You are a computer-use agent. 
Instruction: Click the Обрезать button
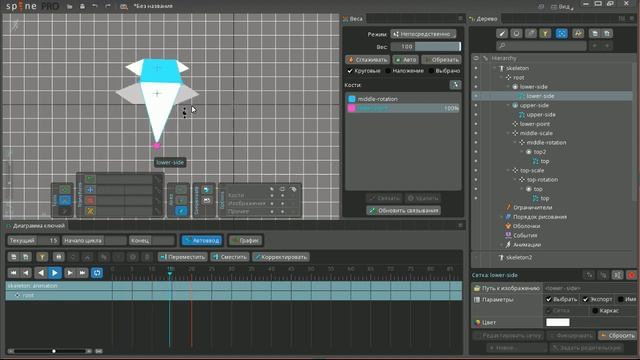point(441,60)
